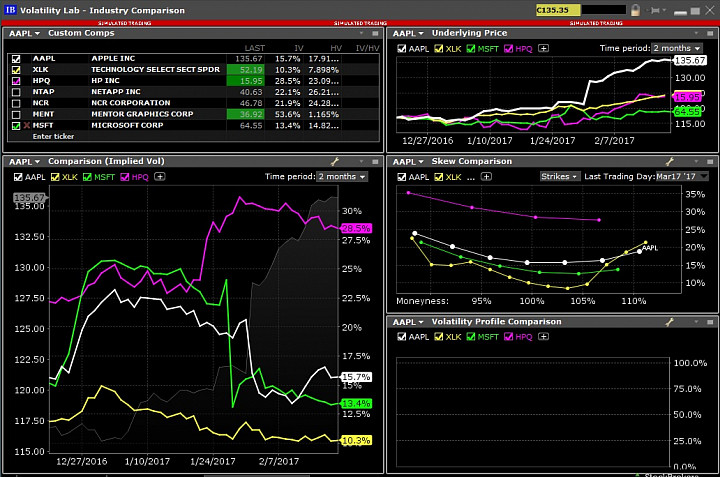
Task: Toggle AAPL in Volatility Profile Comparison legend
Action: [x=401, y=337]
